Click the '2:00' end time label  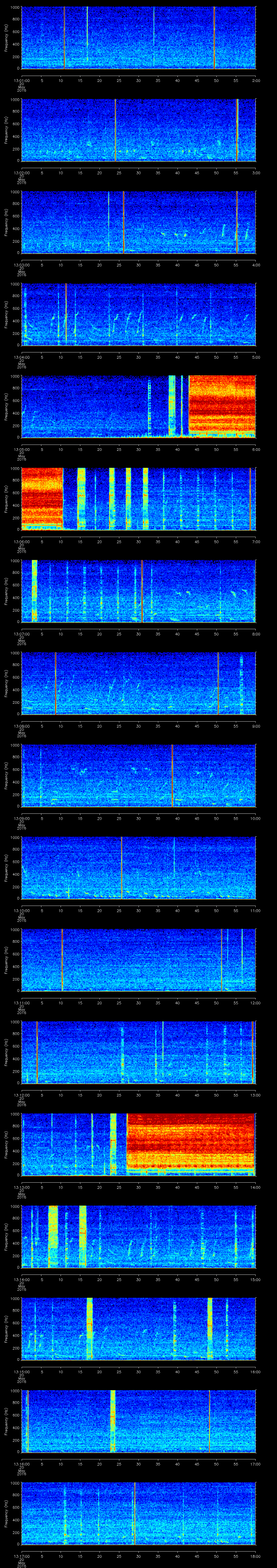coord(256,80)
